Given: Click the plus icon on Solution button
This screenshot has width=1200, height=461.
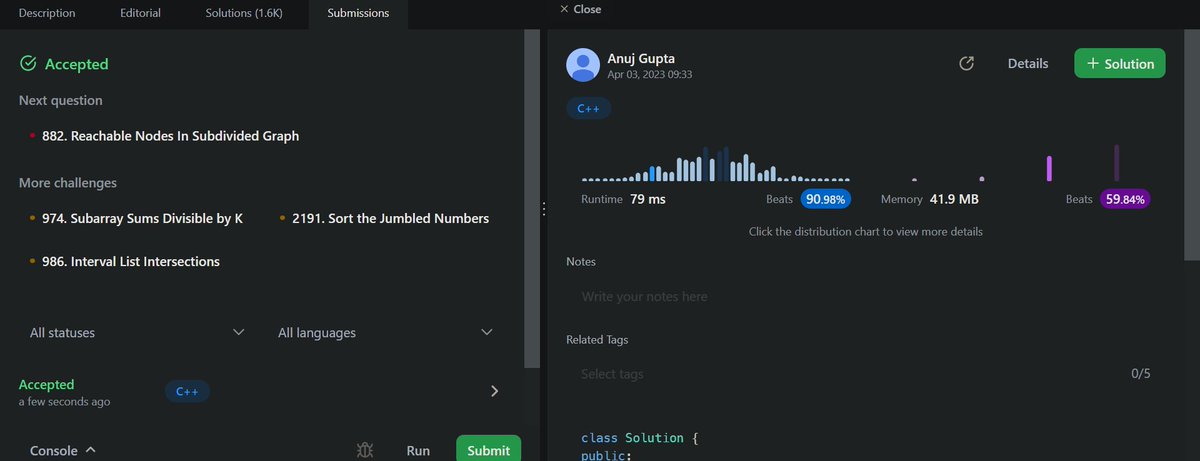Looking at the screenshot, I should click(x=1093, y=63).
